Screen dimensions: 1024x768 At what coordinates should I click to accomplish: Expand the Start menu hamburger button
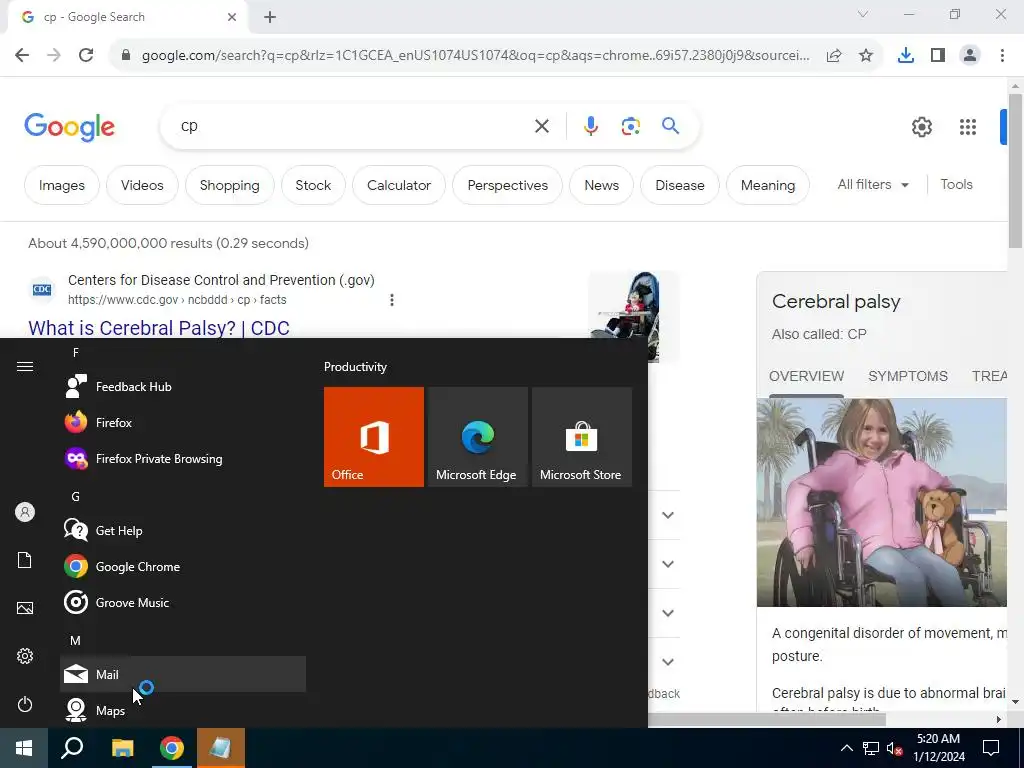click(x=25, y=366)
